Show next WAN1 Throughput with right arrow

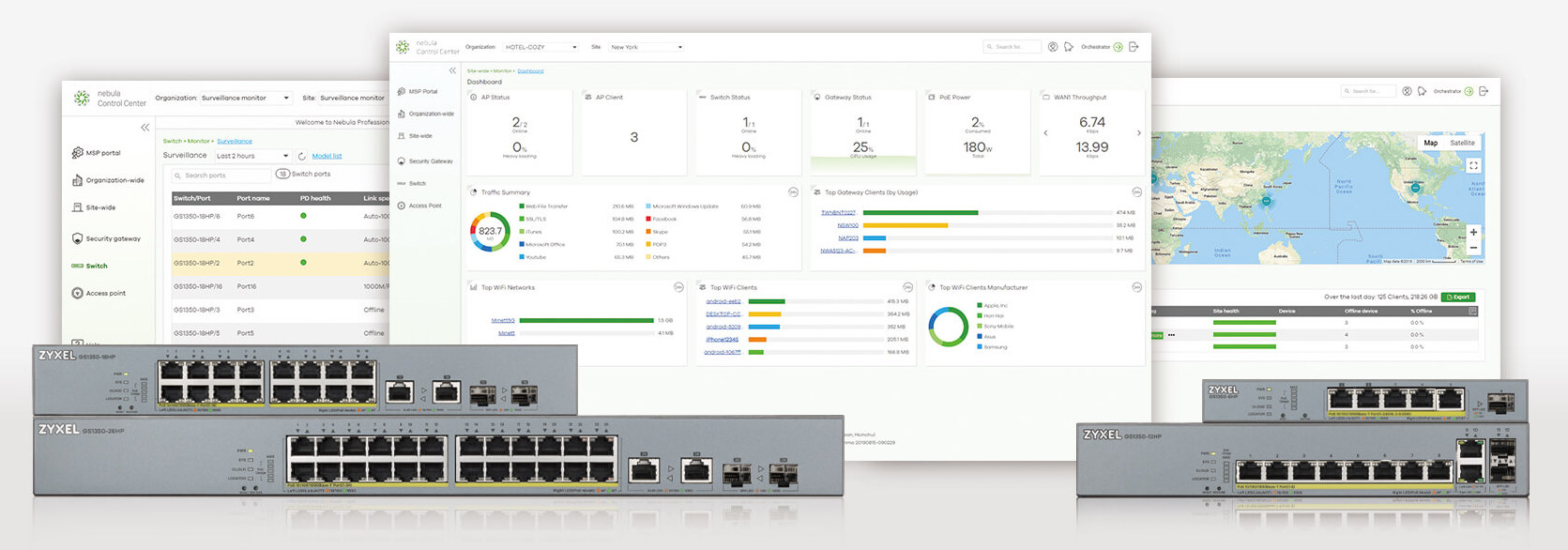coord(1139,133)
